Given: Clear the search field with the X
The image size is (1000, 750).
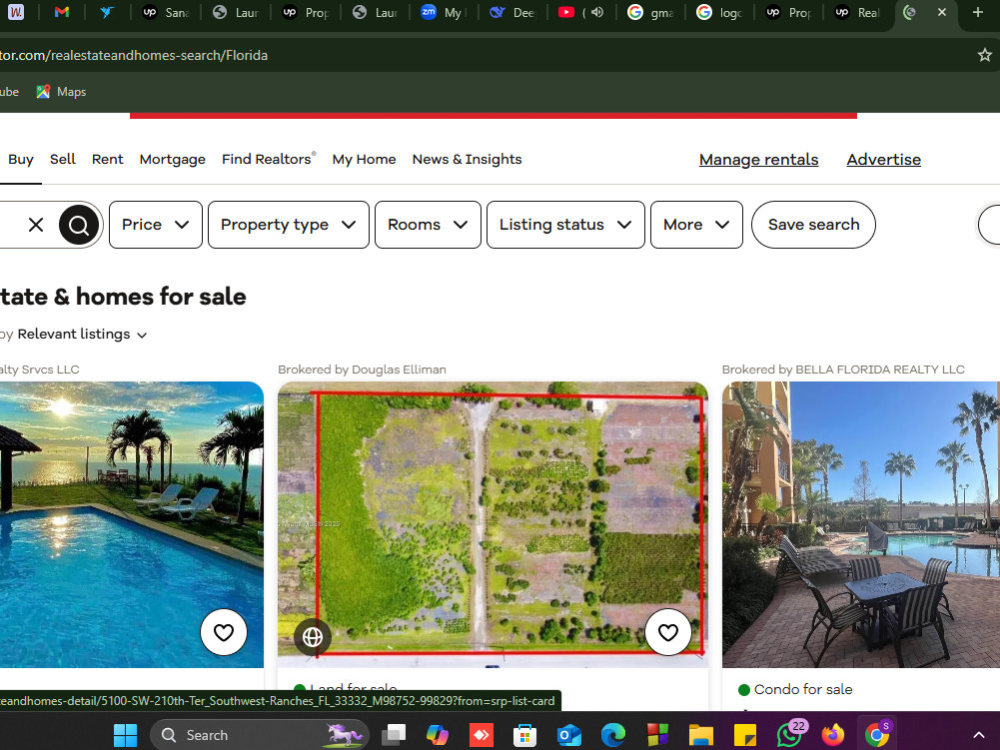Looking at the screenshot, I should tap(36, 224).
